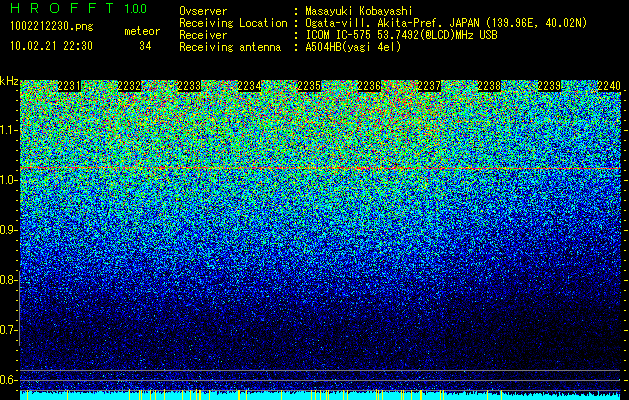629x400 pixels.
Task: Click the 'Receiving antenna' field label
Action: [230, 47]
